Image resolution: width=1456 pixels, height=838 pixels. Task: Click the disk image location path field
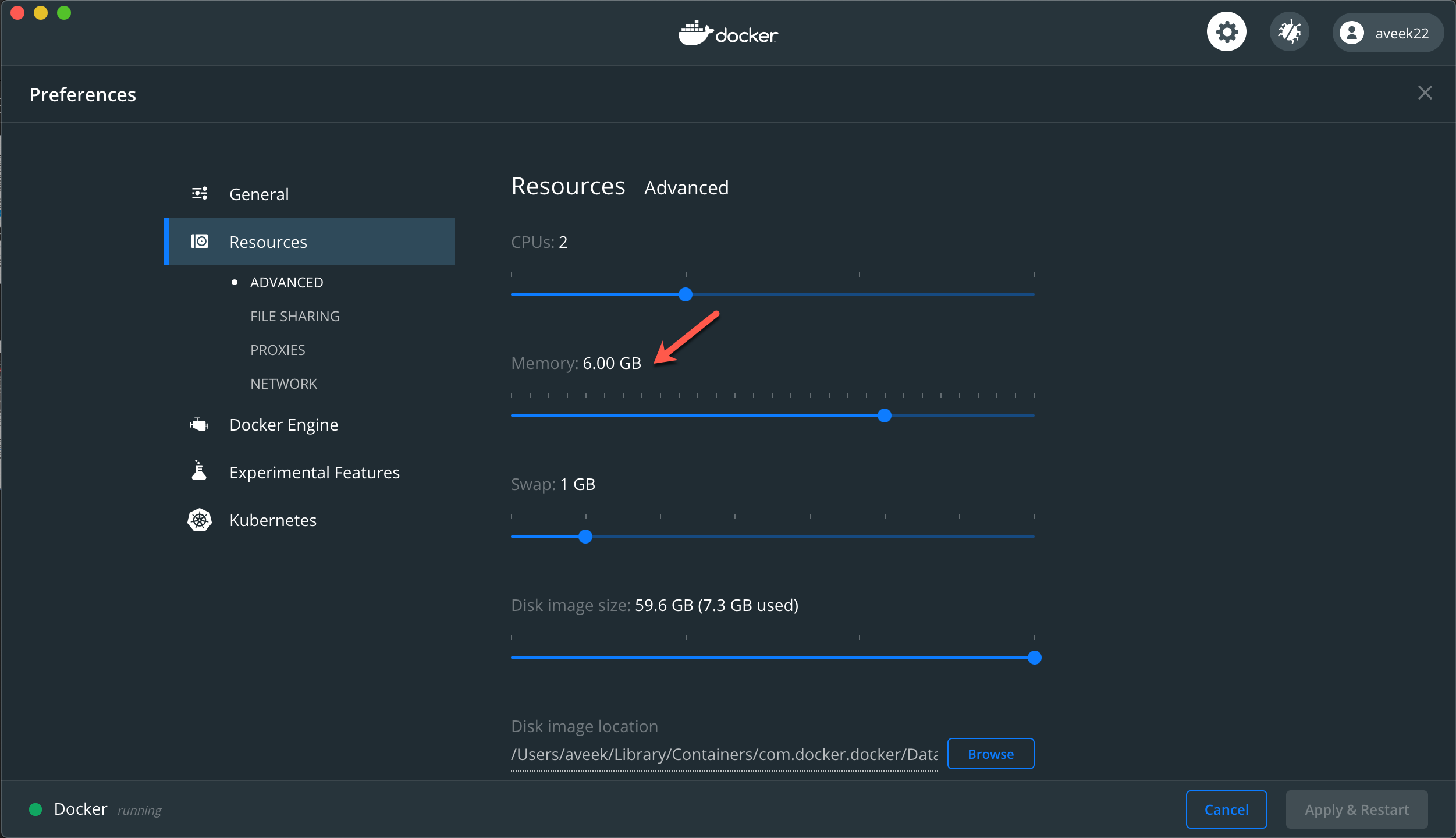(x=724, y=755)
